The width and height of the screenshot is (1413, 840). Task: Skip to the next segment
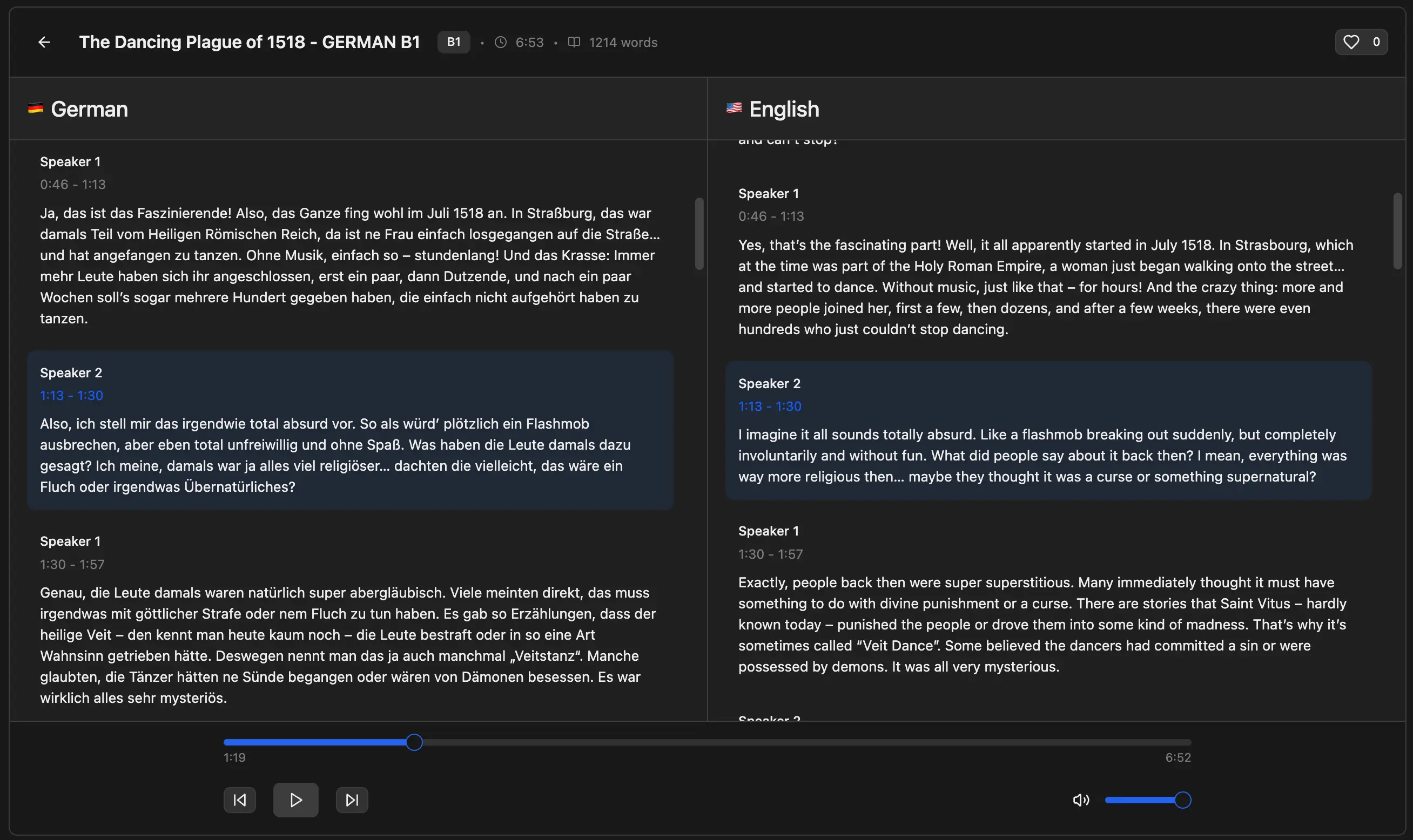tap(352, 800)
